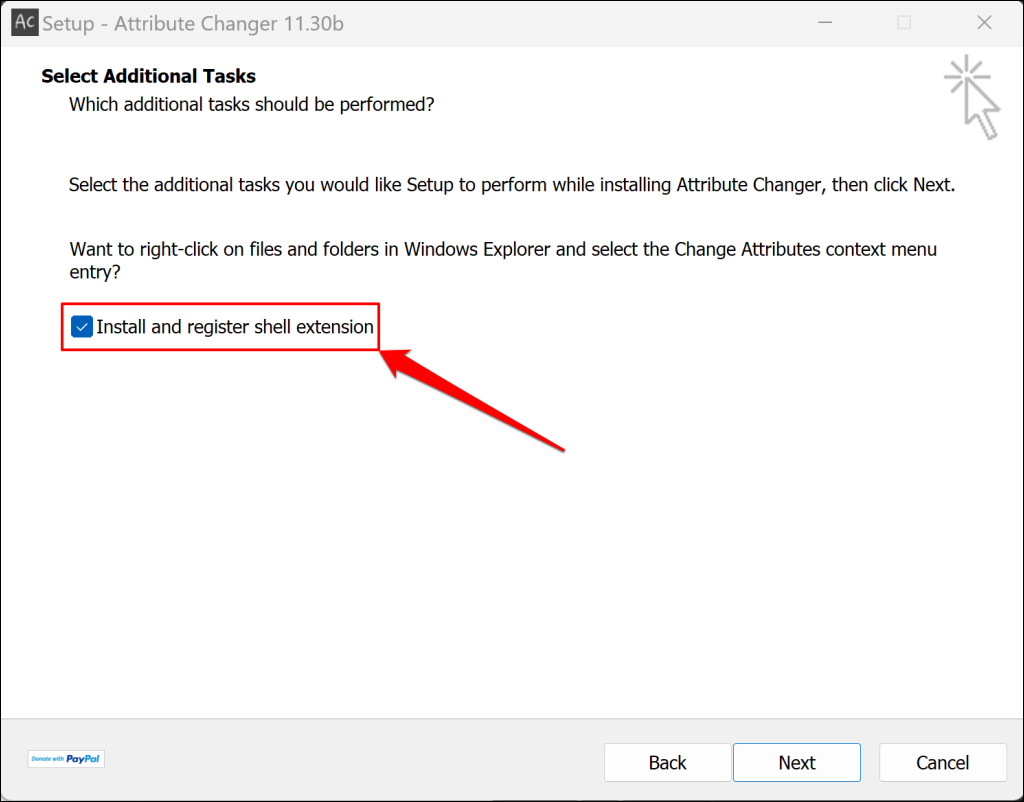Click the Next button
Image resolution: width=1024 pixels, height=802 pixels.
(x=796, y=762)
